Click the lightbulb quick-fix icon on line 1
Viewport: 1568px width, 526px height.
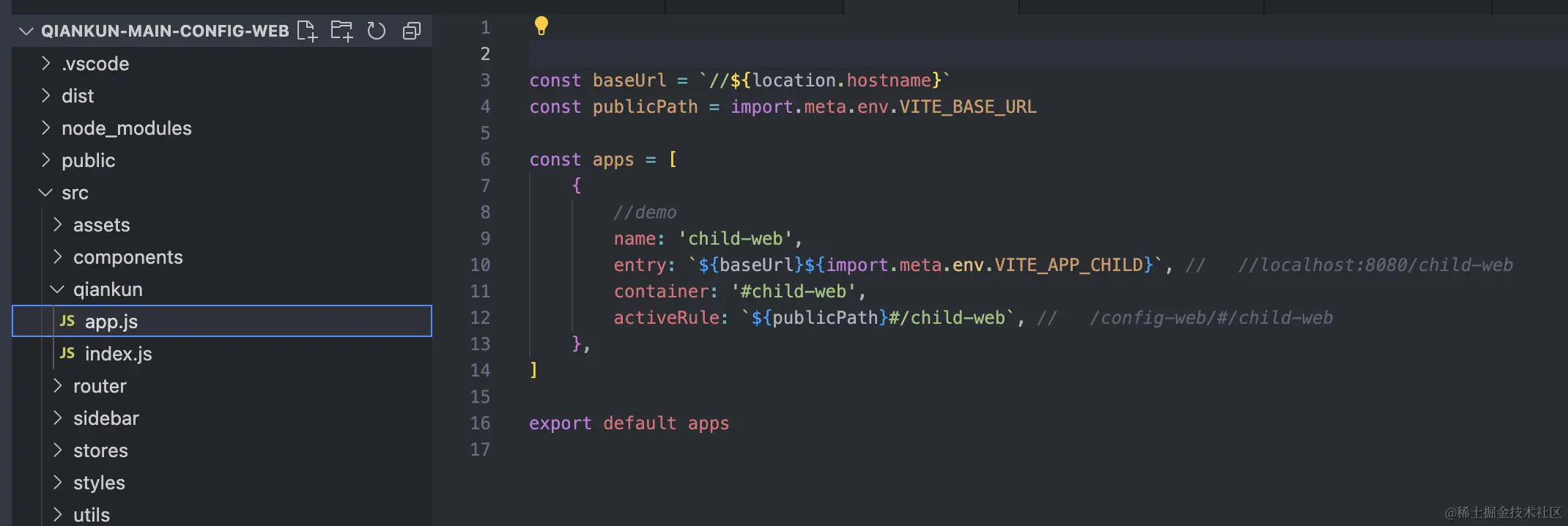541,26
